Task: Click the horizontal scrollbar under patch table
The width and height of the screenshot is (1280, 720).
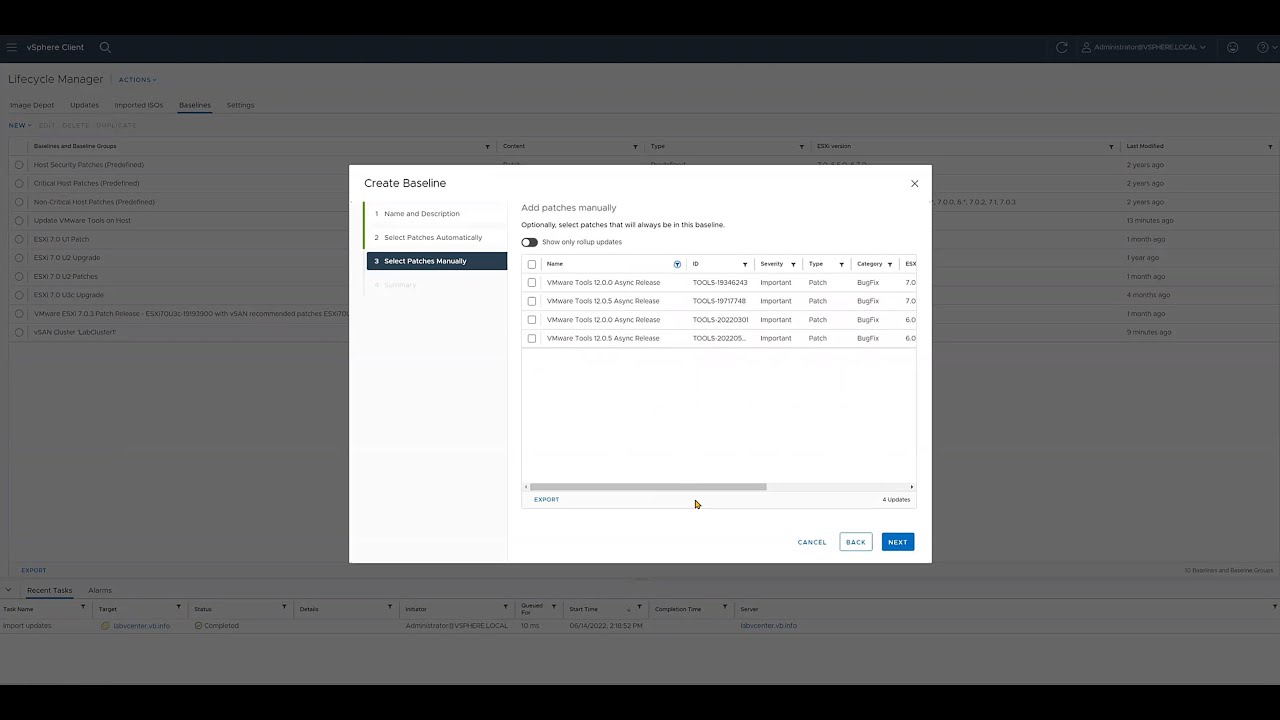Action: pyautogui.click(x=647, y=487)
